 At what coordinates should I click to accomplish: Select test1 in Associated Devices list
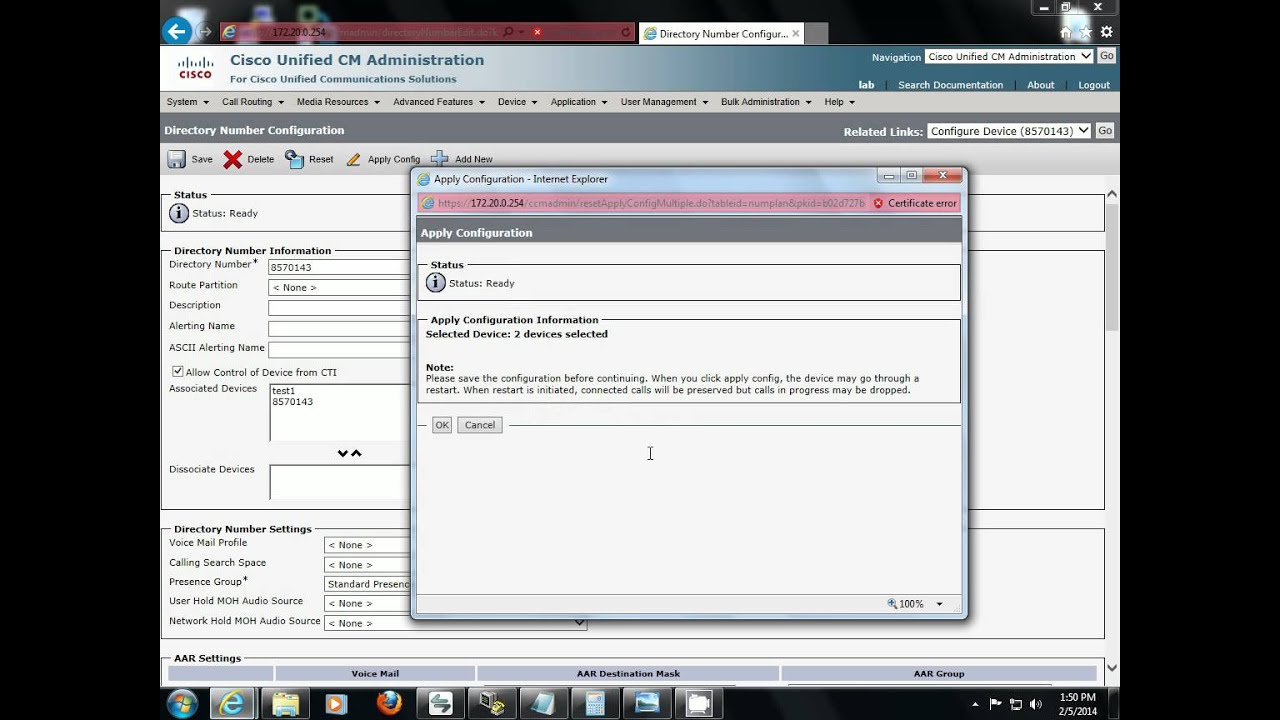click(284, 391)
